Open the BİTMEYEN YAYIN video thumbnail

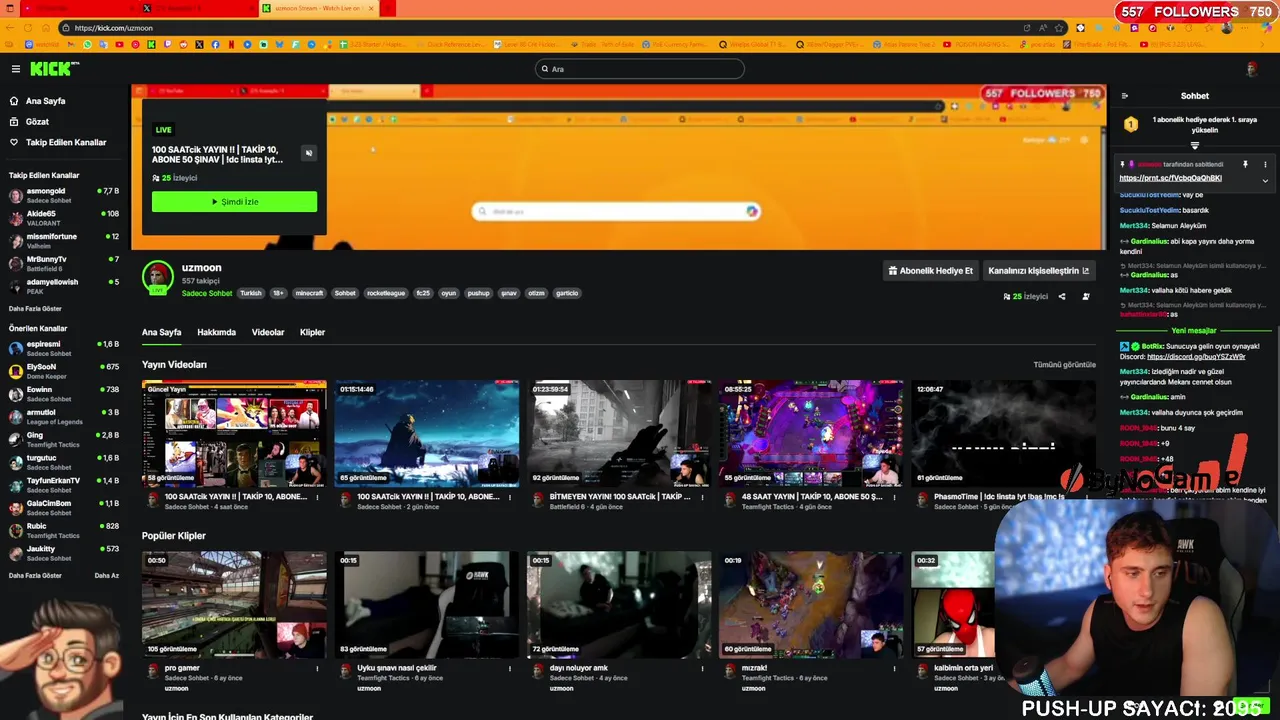coord(619,434)
